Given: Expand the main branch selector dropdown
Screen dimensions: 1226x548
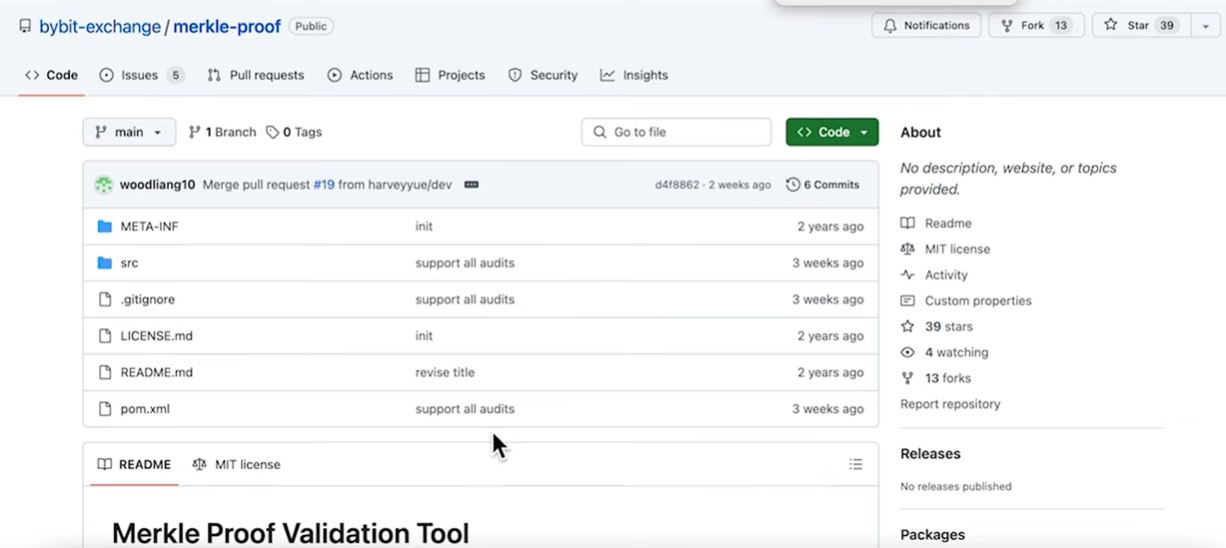Looking at the screenshot, I should tap(129, 132).
